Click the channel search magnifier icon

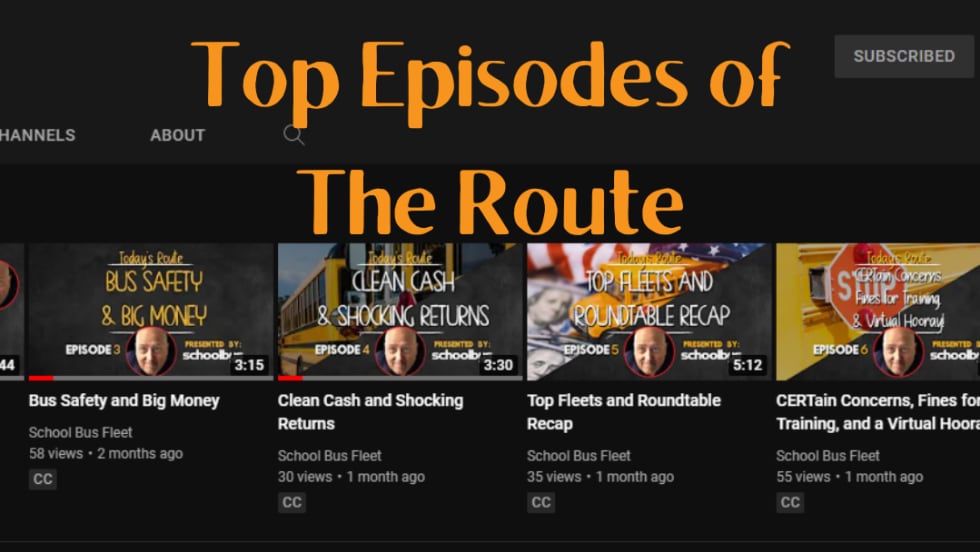pos(294,135)
